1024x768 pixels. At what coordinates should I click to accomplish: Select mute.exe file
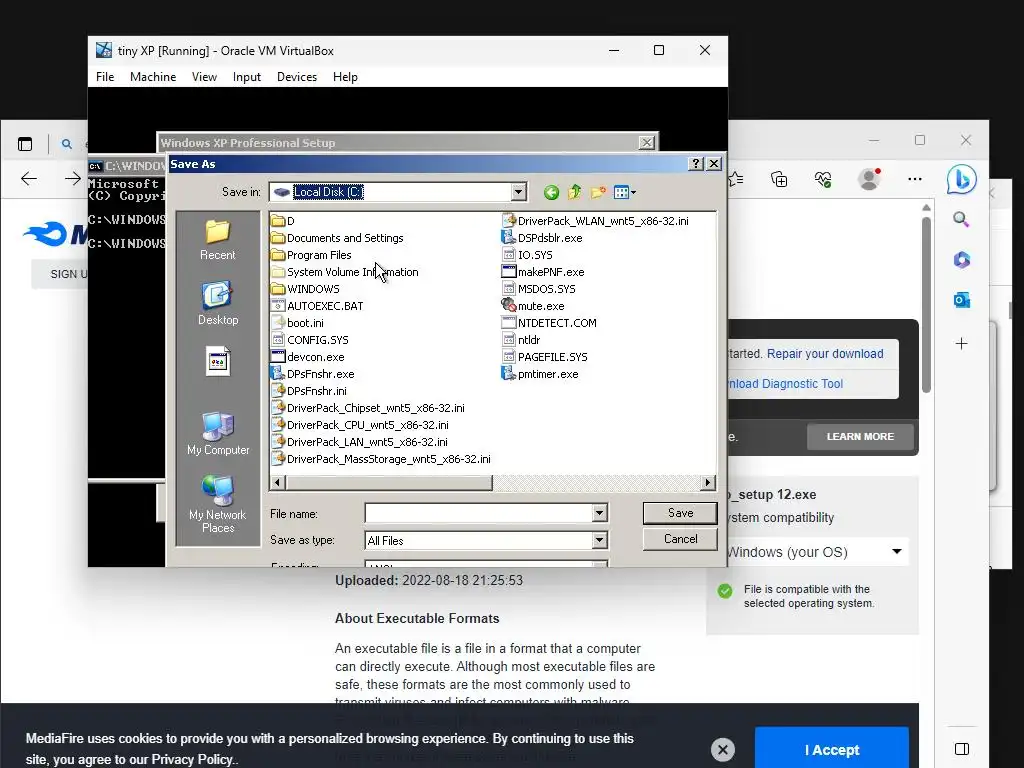(533, 306)
